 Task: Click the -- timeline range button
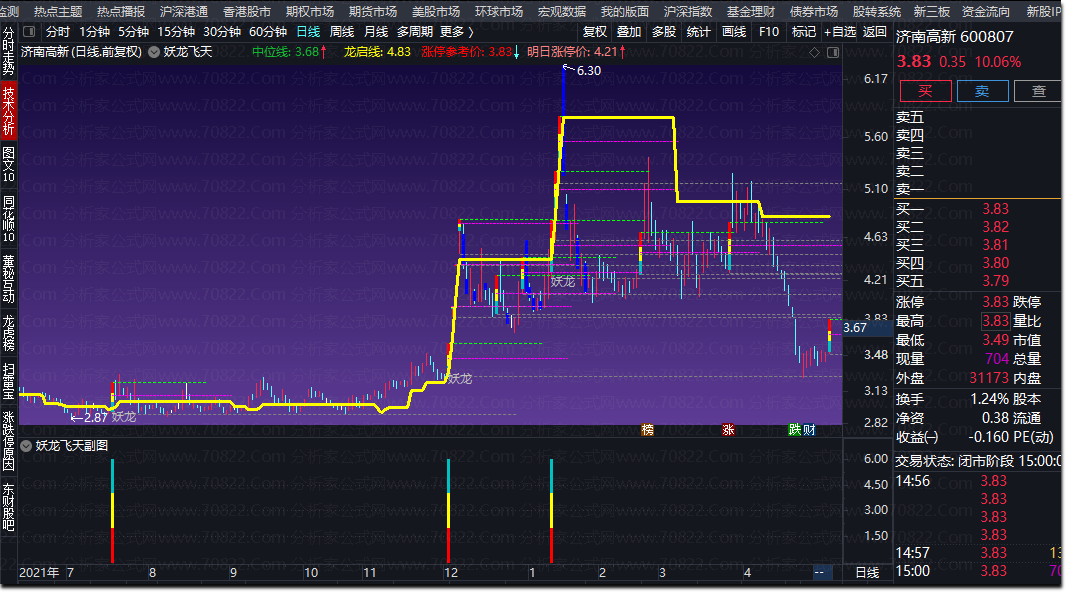819,572
